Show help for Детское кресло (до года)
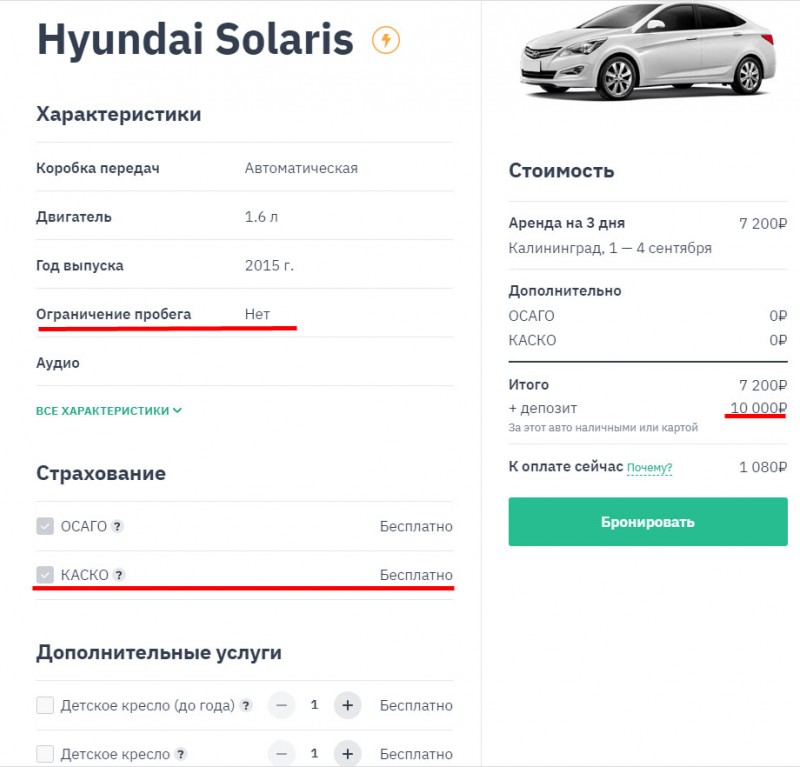 [246, 705]
